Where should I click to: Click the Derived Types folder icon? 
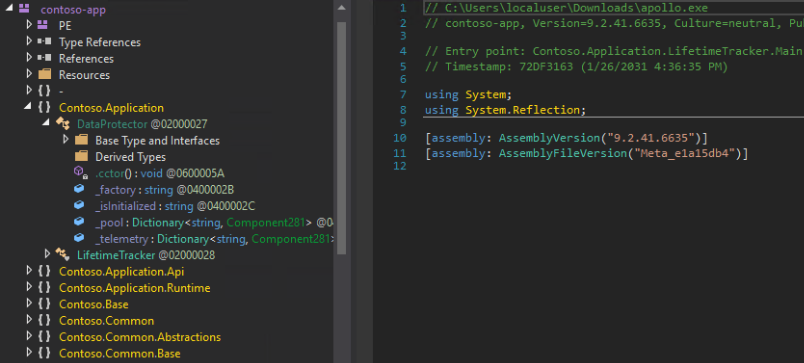81,156
